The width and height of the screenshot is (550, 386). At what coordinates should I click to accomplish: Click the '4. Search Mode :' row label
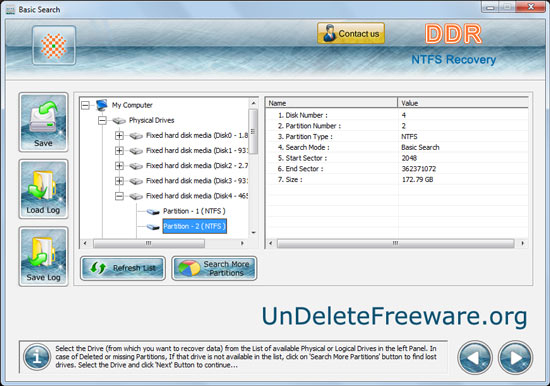point(303,147)
